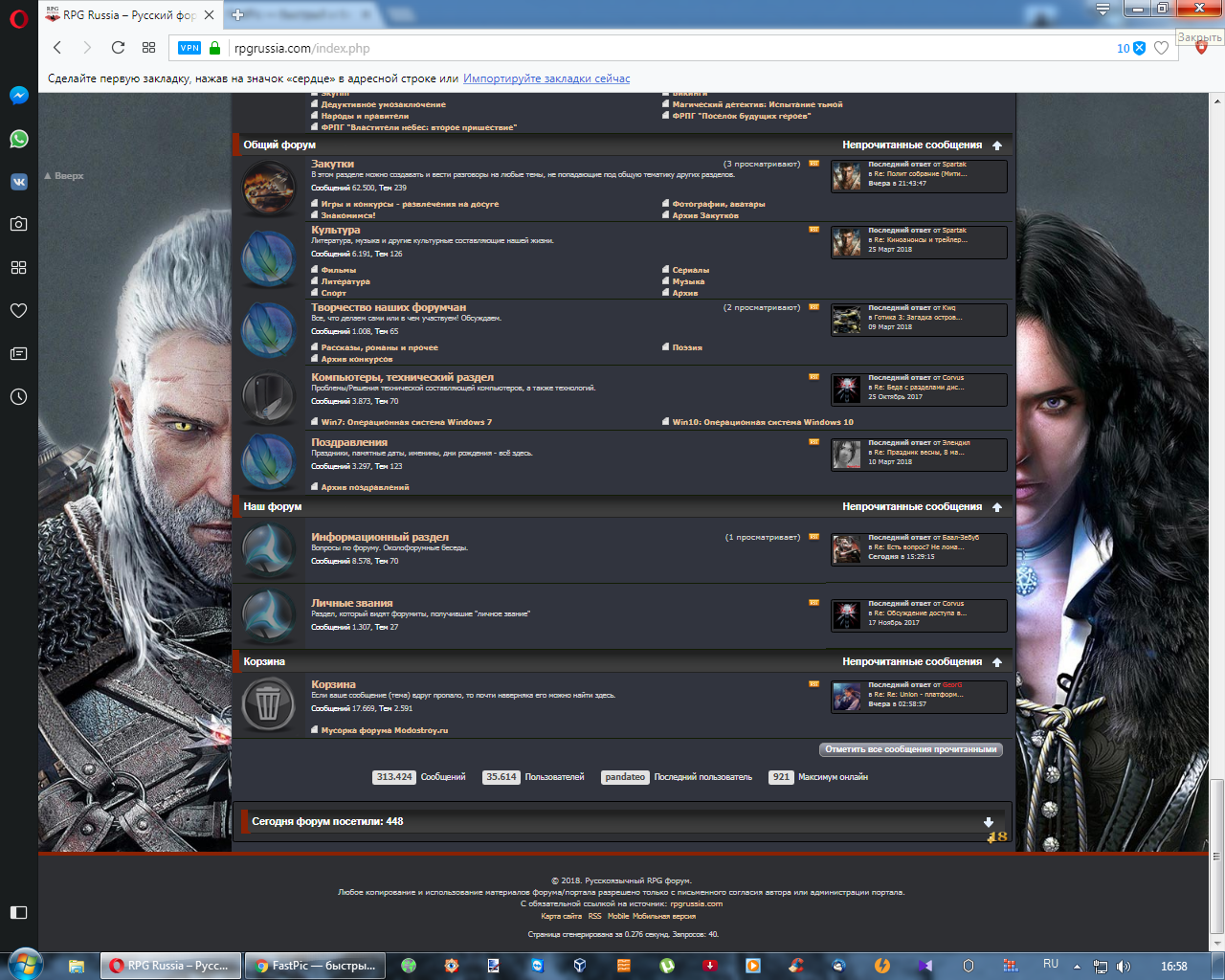
Task: Open the Культура forum section
Action: point(336,230)
